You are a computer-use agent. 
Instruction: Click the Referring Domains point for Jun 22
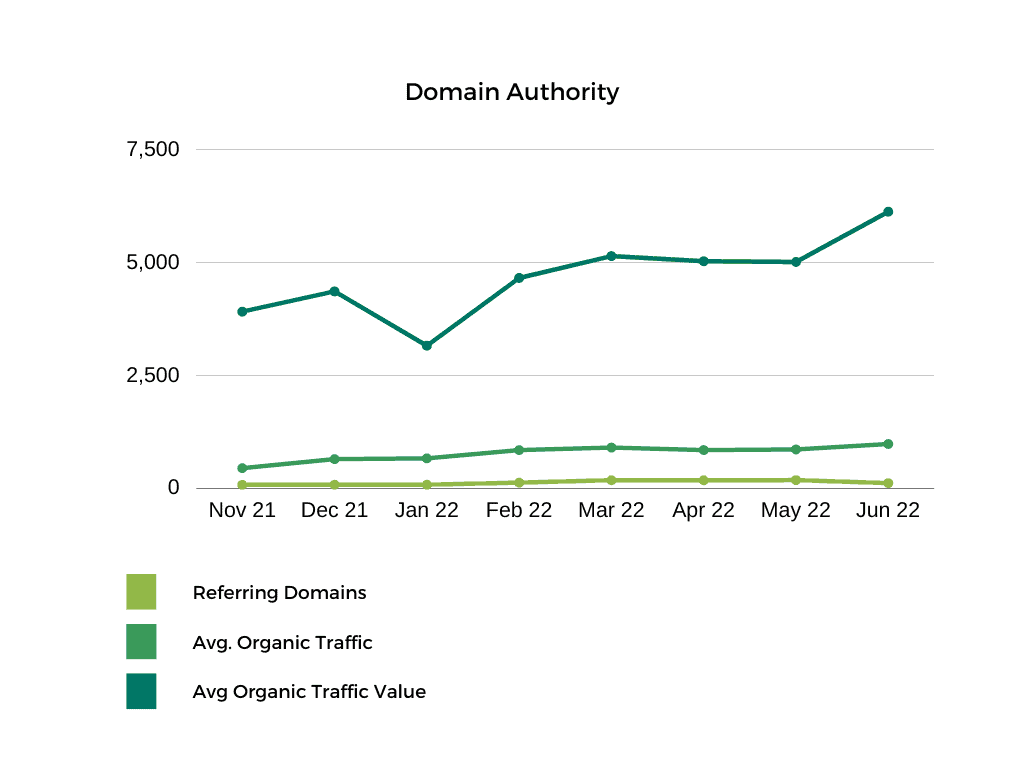click(888, 483)
